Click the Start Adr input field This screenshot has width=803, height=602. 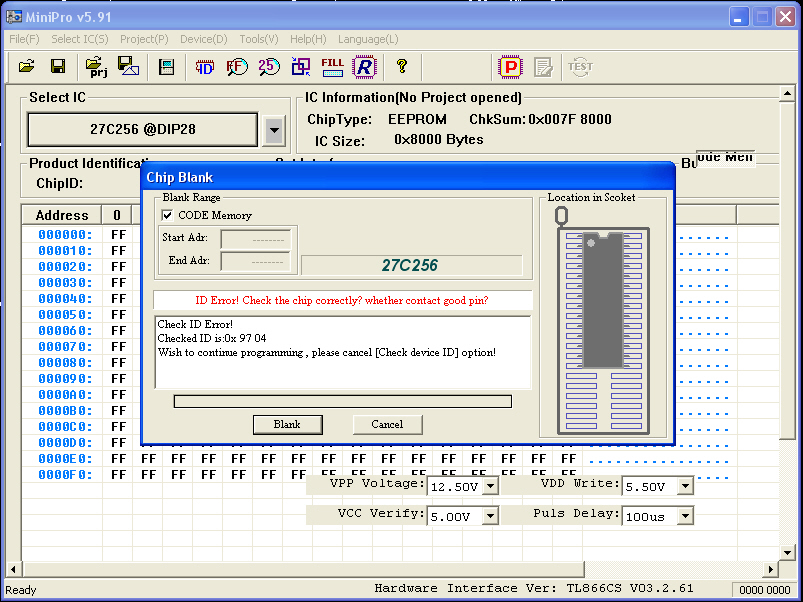tap(256, 239)
